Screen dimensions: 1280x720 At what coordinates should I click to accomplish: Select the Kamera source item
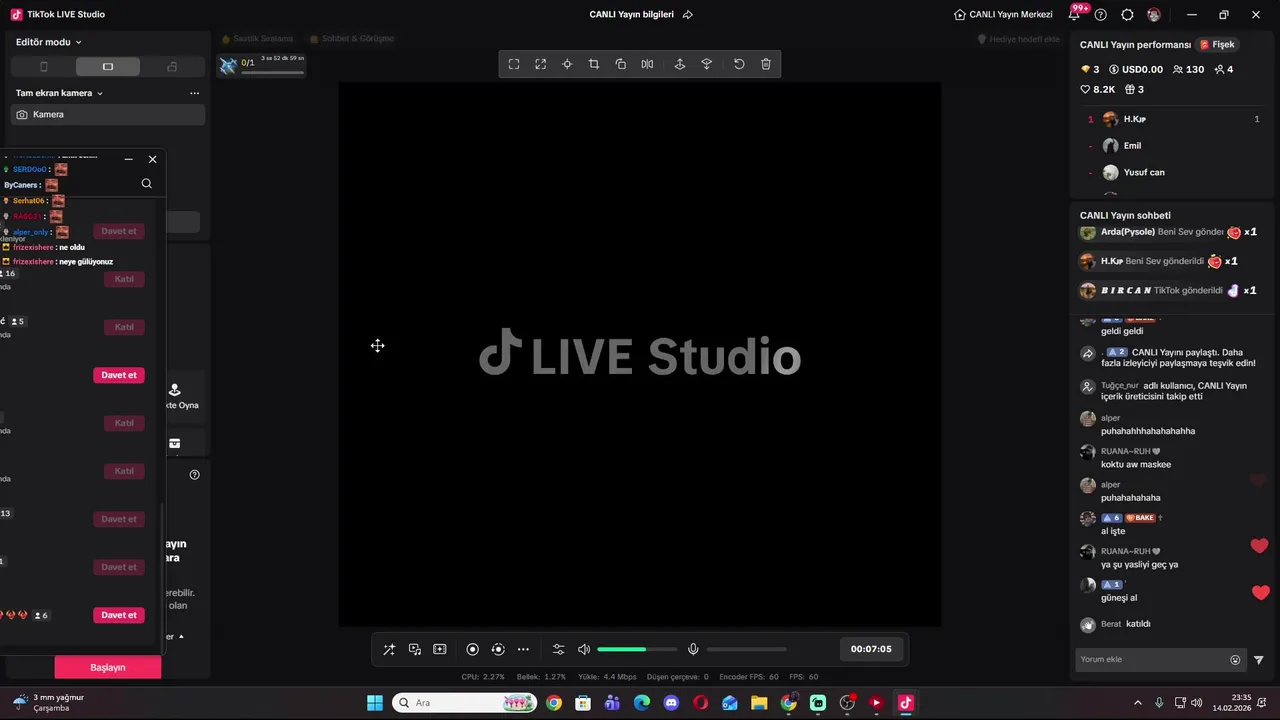[x=108, y=115]
